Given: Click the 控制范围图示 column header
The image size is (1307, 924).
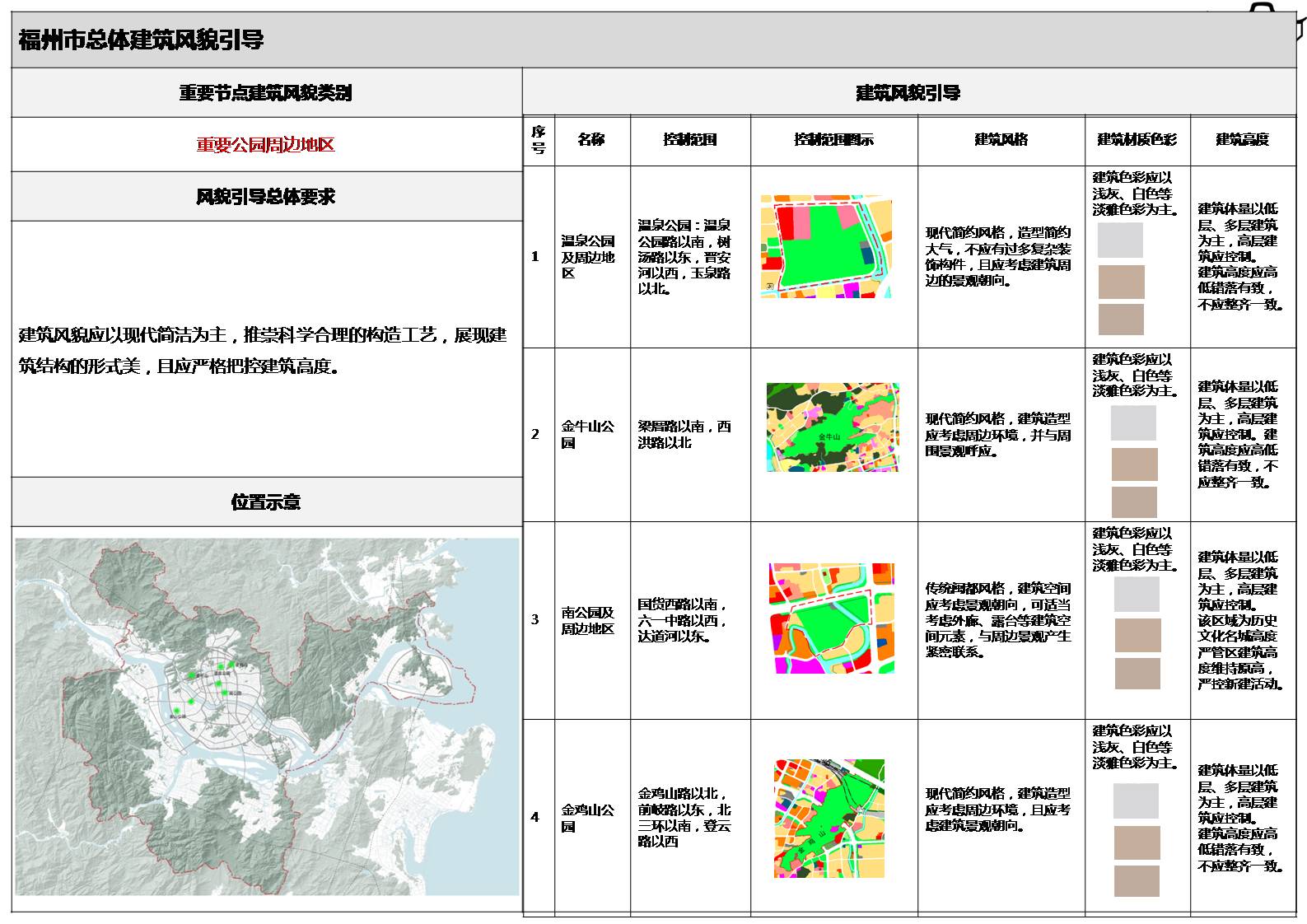Looking at the screenshot, I should click(833, 140).
